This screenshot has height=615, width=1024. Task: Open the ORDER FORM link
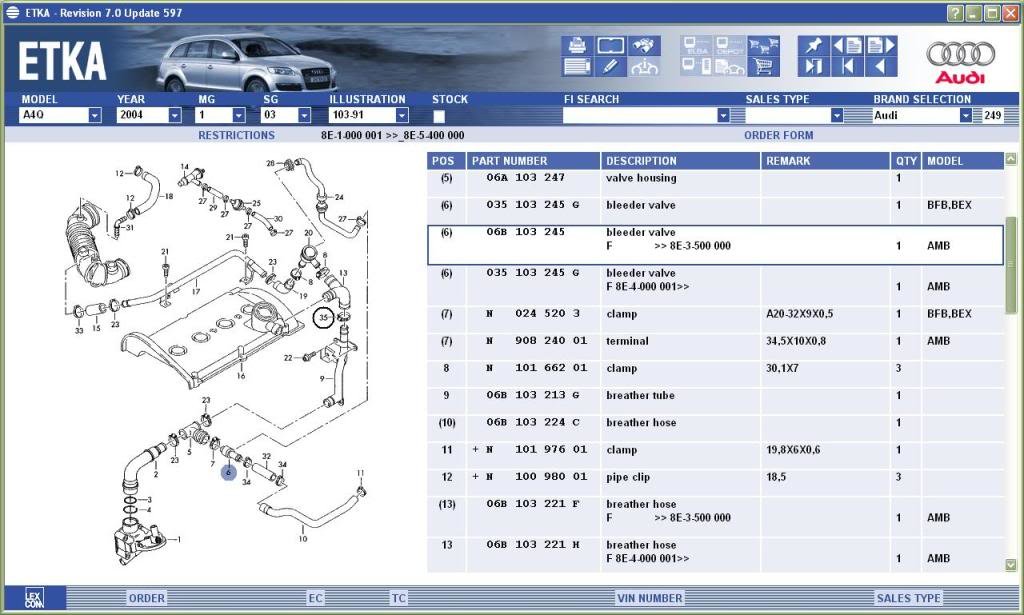pos(778,135)
